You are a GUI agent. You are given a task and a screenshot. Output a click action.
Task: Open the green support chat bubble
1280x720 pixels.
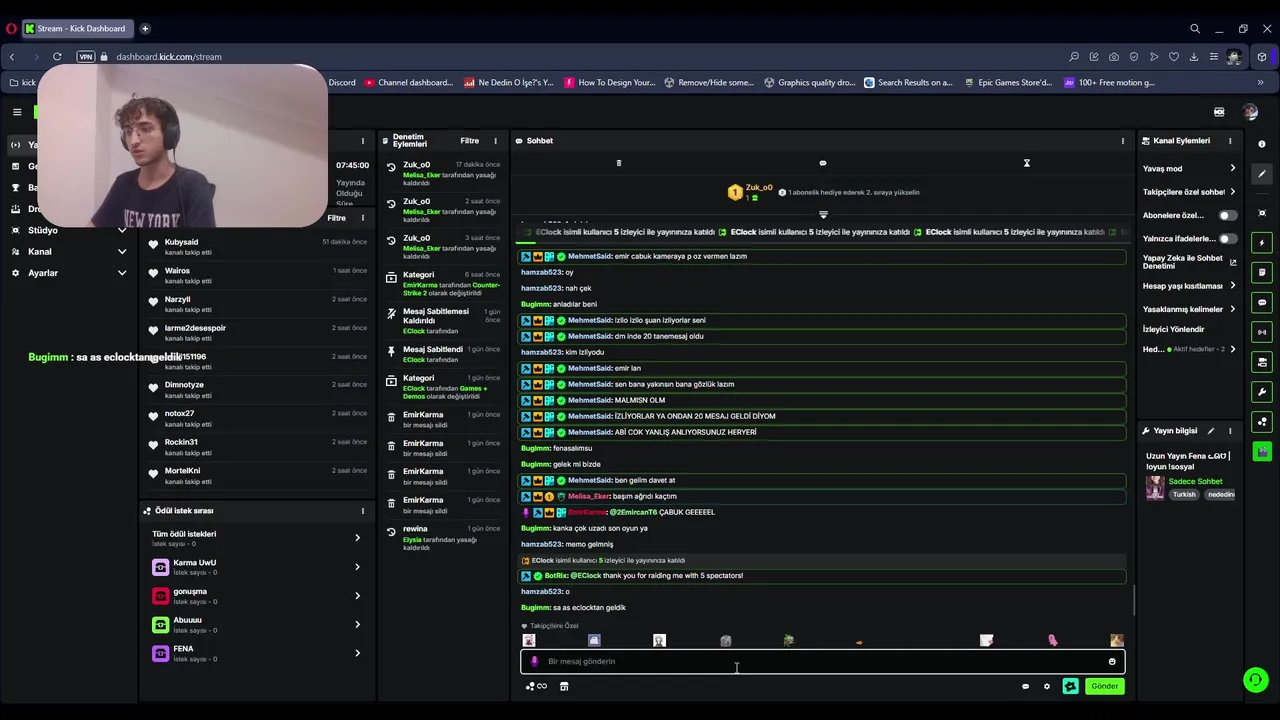point(1255,680)
